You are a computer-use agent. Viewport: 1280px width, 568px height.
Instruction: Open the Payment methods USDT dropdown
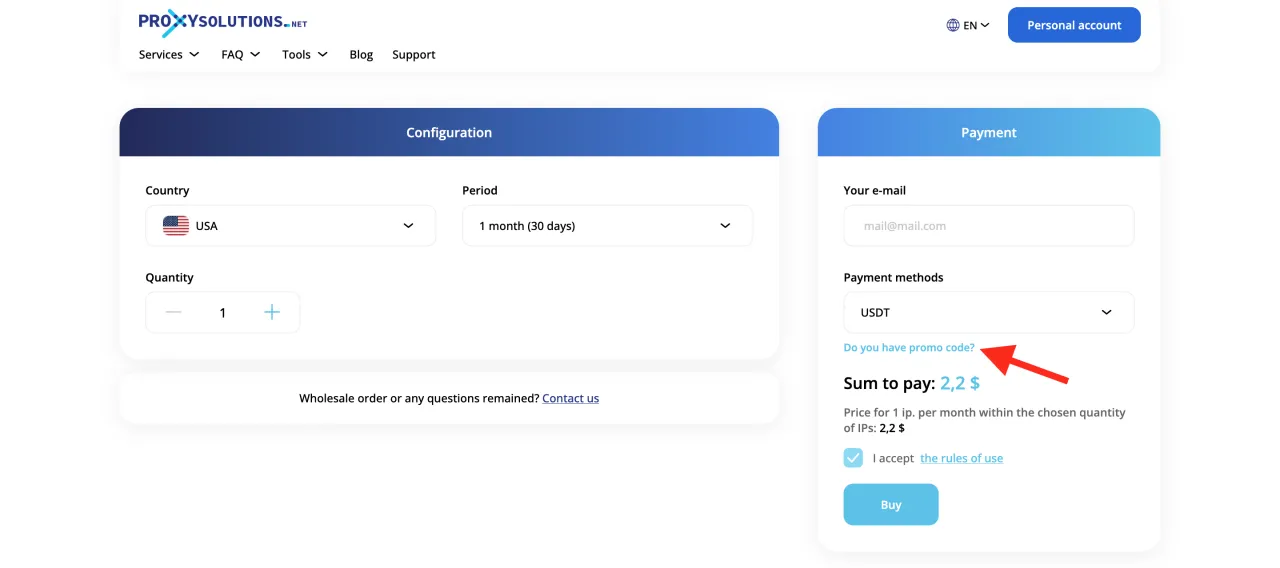(988, 312)
